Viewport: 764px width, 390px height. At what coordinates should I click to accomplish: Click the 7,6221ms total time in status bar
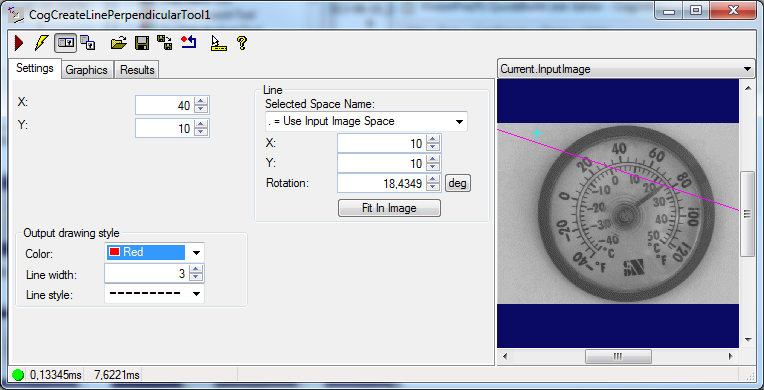tap(116, 375)
